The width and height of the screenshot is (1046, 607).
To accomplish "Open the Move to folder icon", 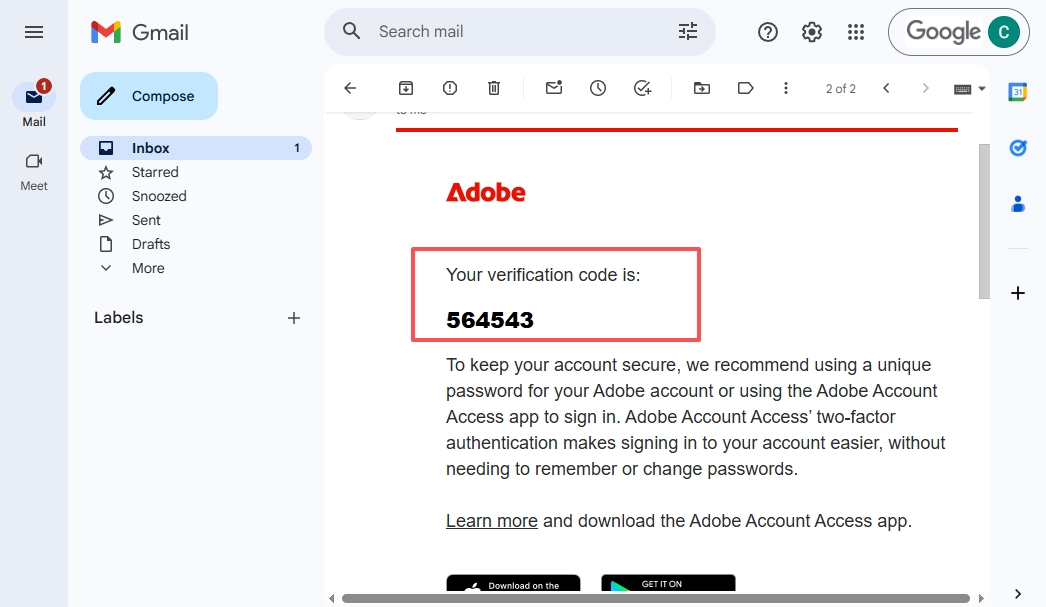I will point(702,88).
